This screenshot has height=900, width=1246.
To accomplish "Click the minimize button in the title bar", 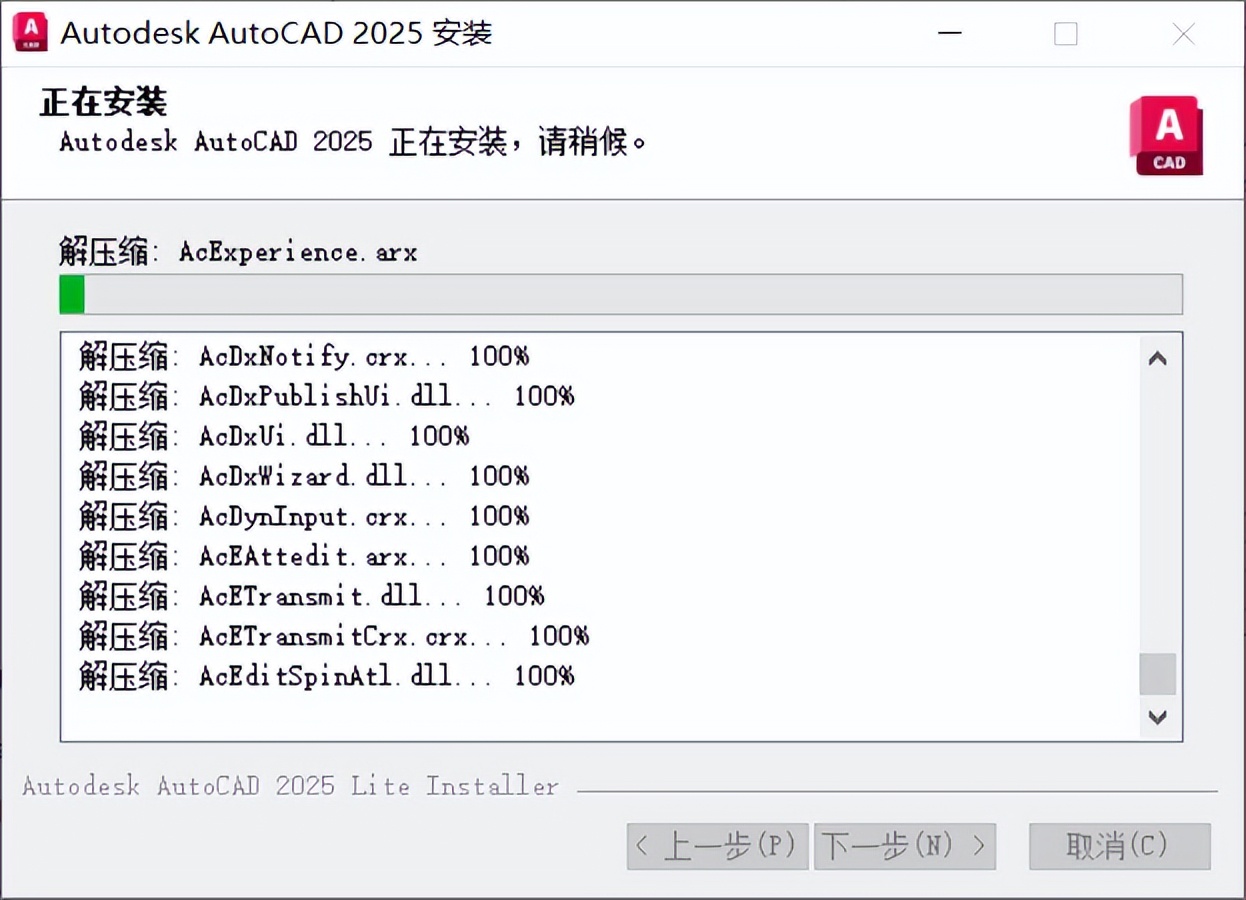I will click(949, 33).
